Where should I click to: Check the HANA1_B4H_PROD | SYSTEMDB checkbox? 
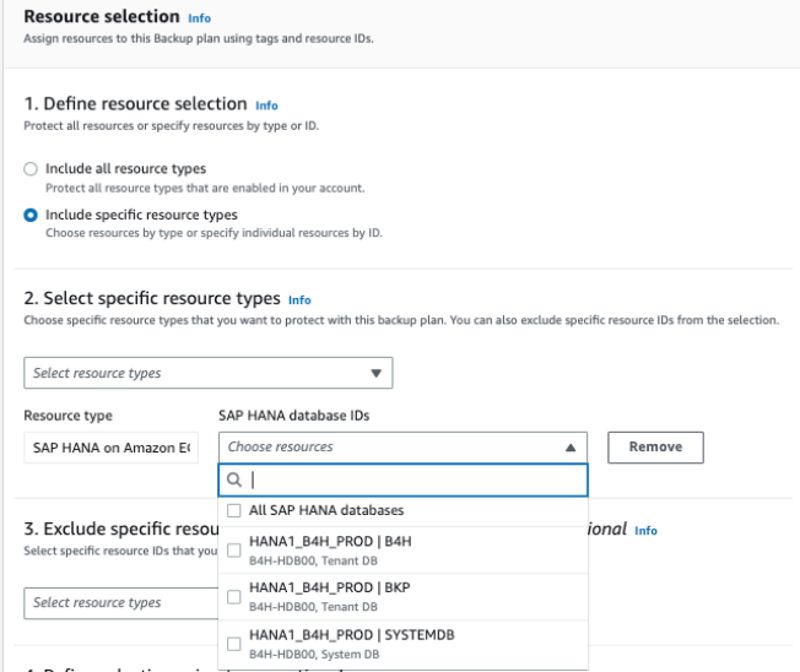pos(234,643)
